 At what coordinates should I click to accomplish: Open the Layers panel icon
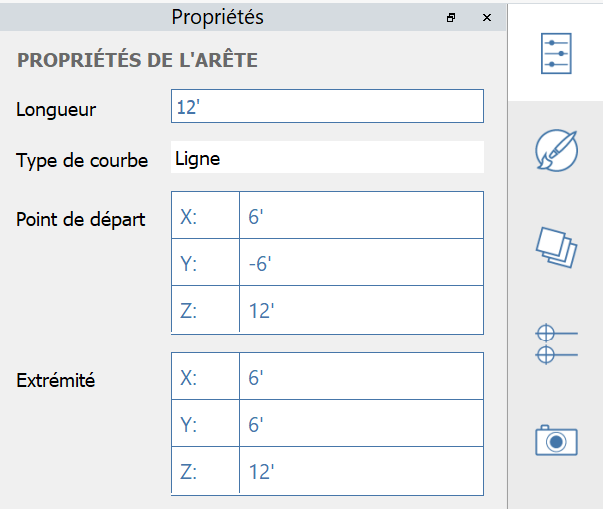pos(556,246)
